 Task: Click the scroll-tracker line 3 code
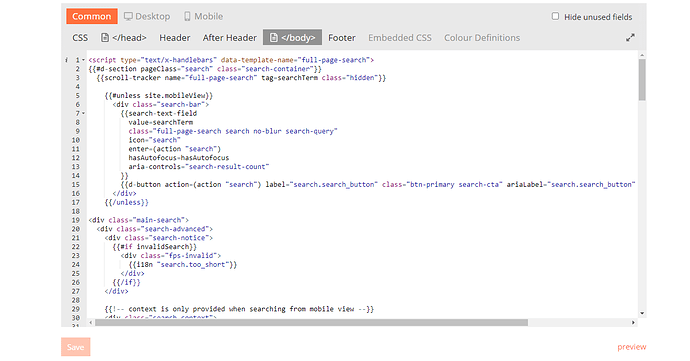(x=241, y=77)
